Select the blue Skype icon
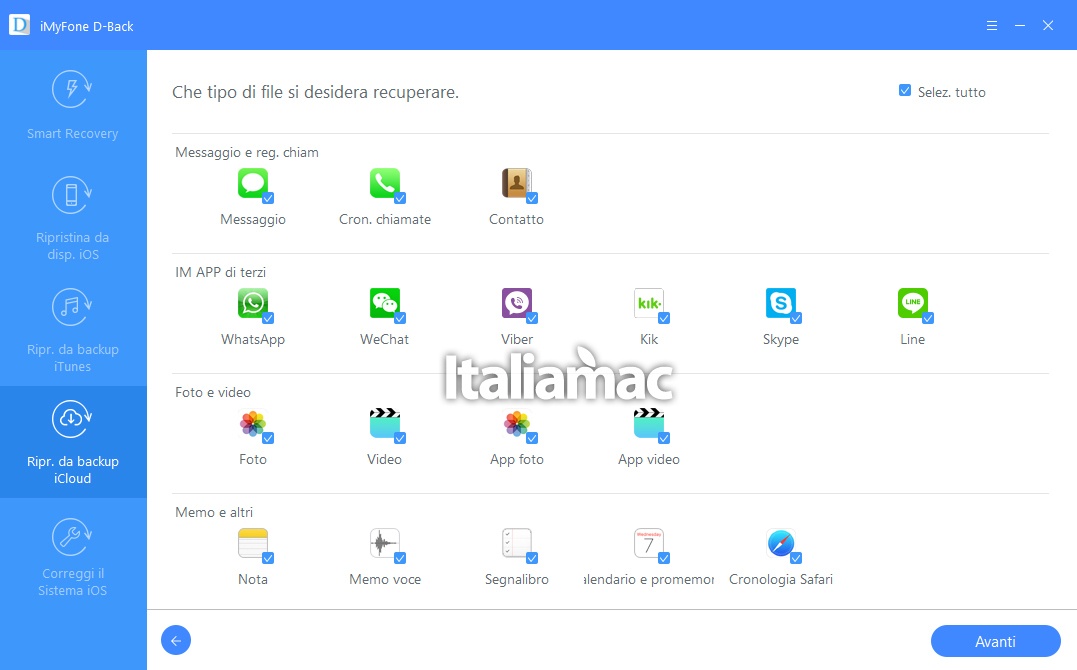Screen dimensions: 1077x670 click(780, 303)
